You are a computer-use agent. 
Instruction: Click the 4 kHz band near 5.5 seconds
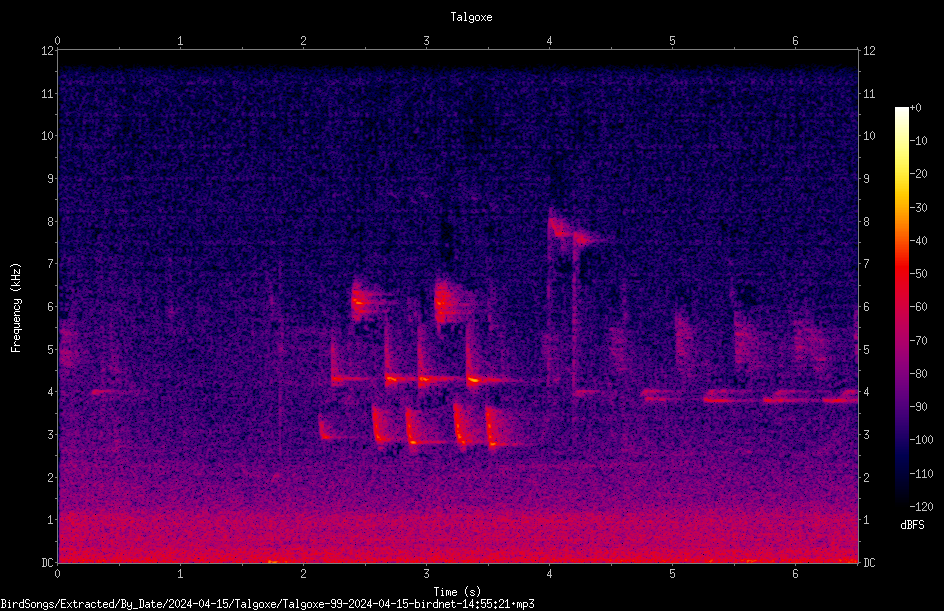pyautogui.click(x=733, y=396)
